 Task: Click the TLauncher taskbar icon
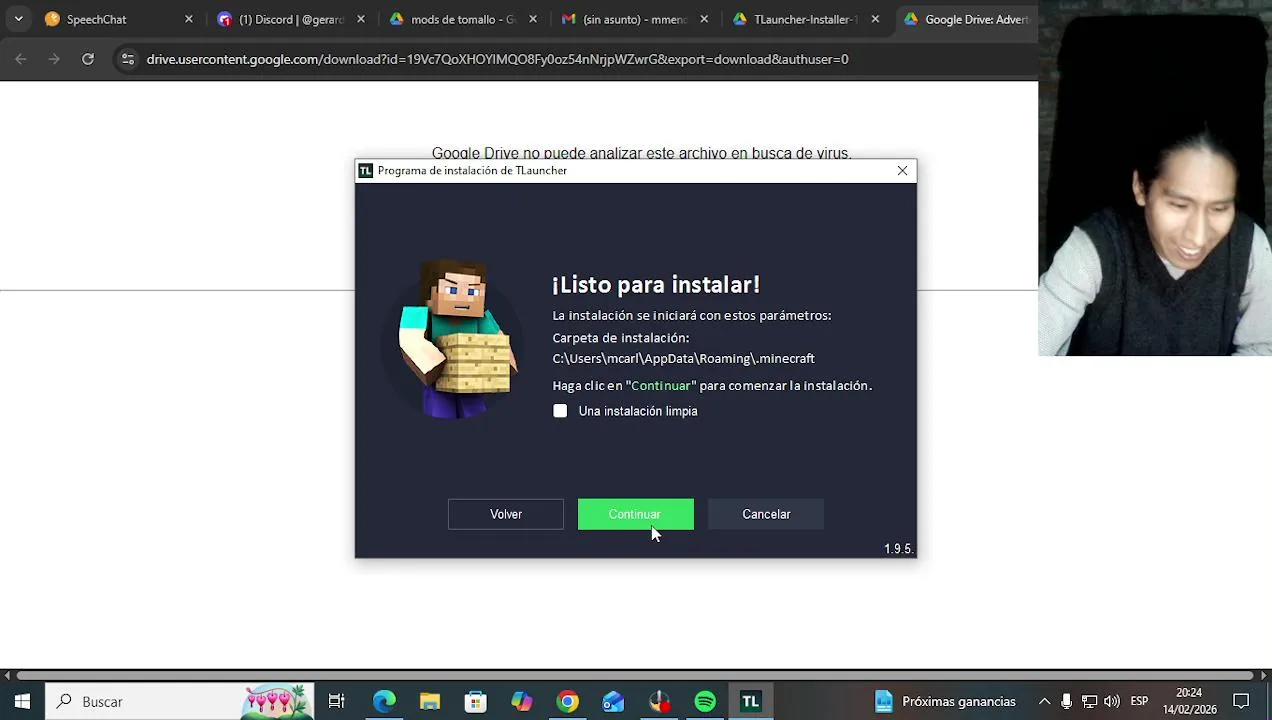pos(751,702)
